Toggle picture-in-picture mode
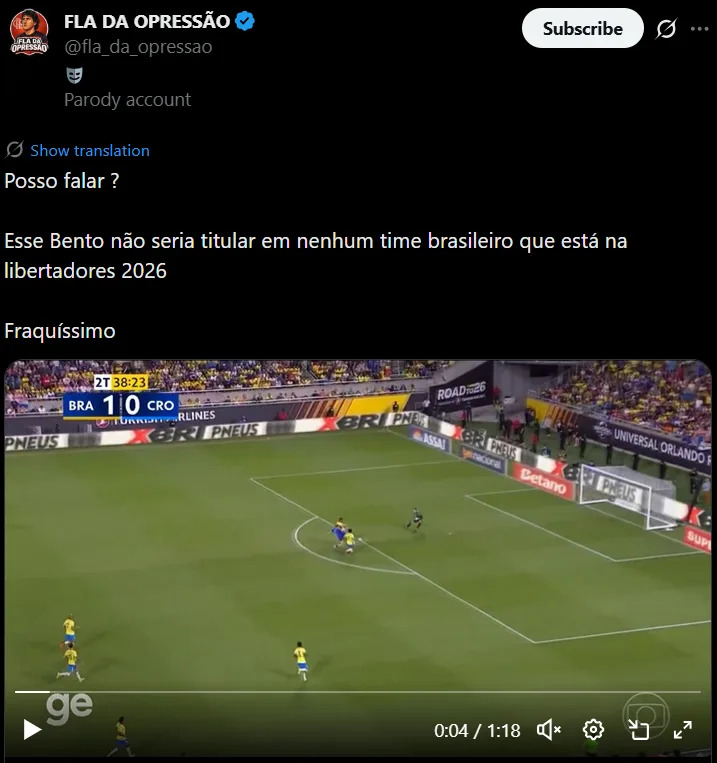Screen dimensions: 717x763 (638, 730)
